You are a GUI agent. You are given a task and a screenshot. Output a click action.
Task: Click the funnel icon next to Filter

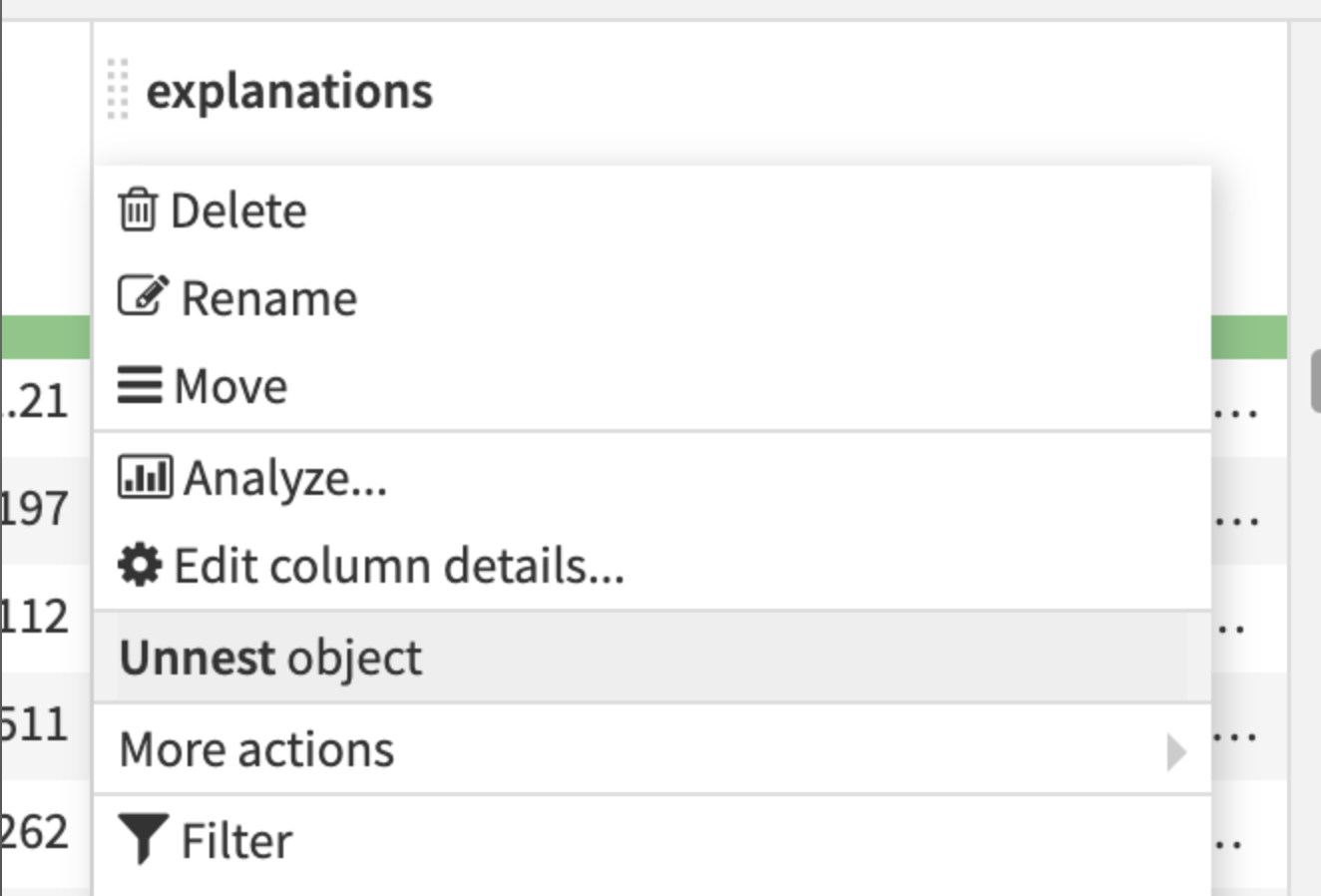(146, 840)
